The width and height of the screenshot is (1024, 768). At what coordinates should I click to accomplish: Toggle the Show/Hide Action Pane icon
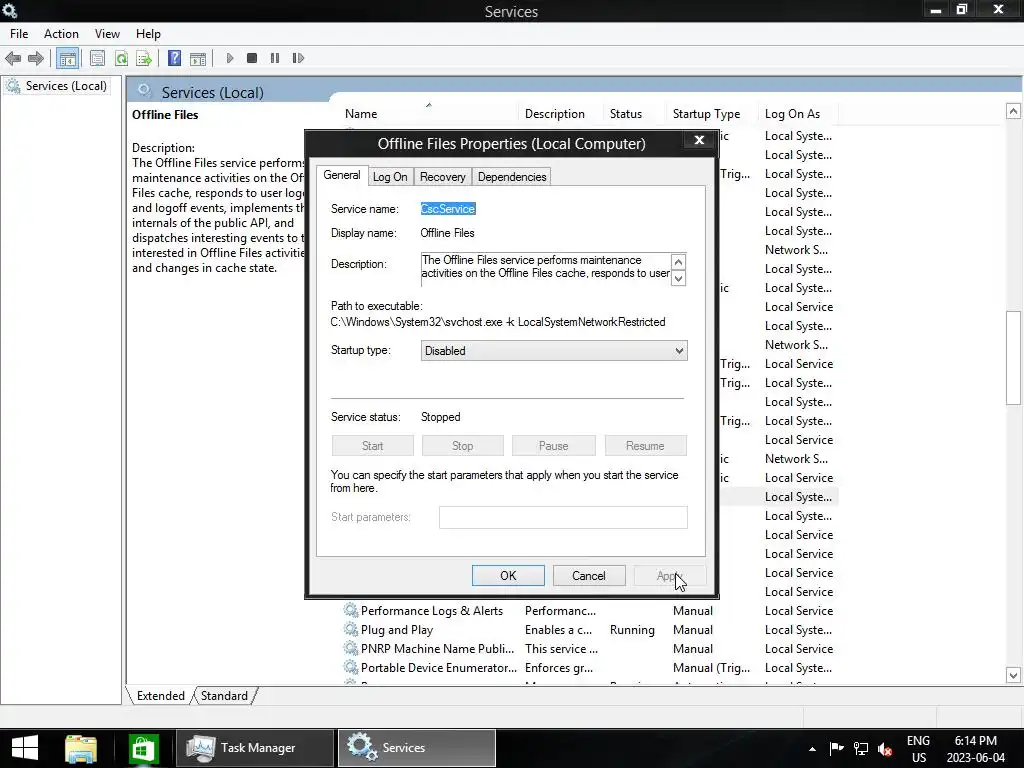[198, 58]
